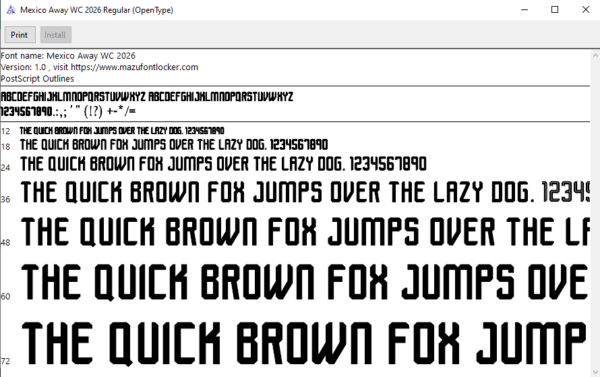
Task: Click the digits and punctuation sample line
Action: click(x=68, y=111)
